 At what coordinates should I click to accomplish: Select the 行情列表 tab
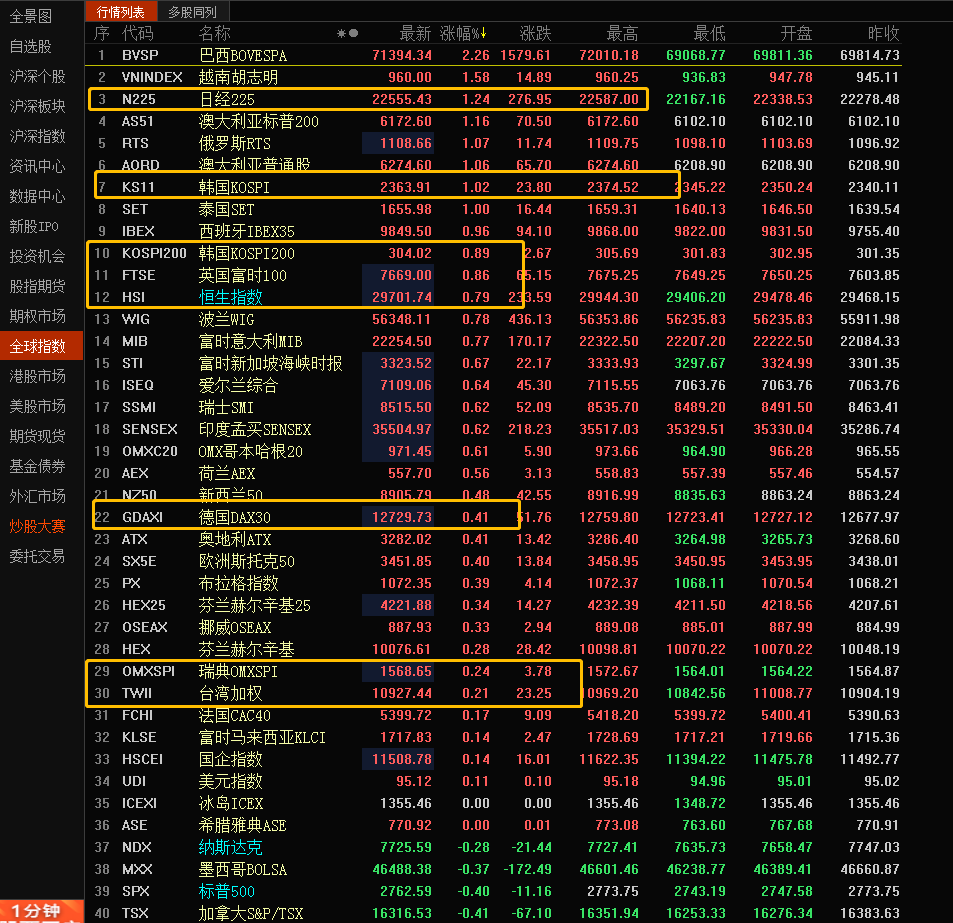pos(120,12)
